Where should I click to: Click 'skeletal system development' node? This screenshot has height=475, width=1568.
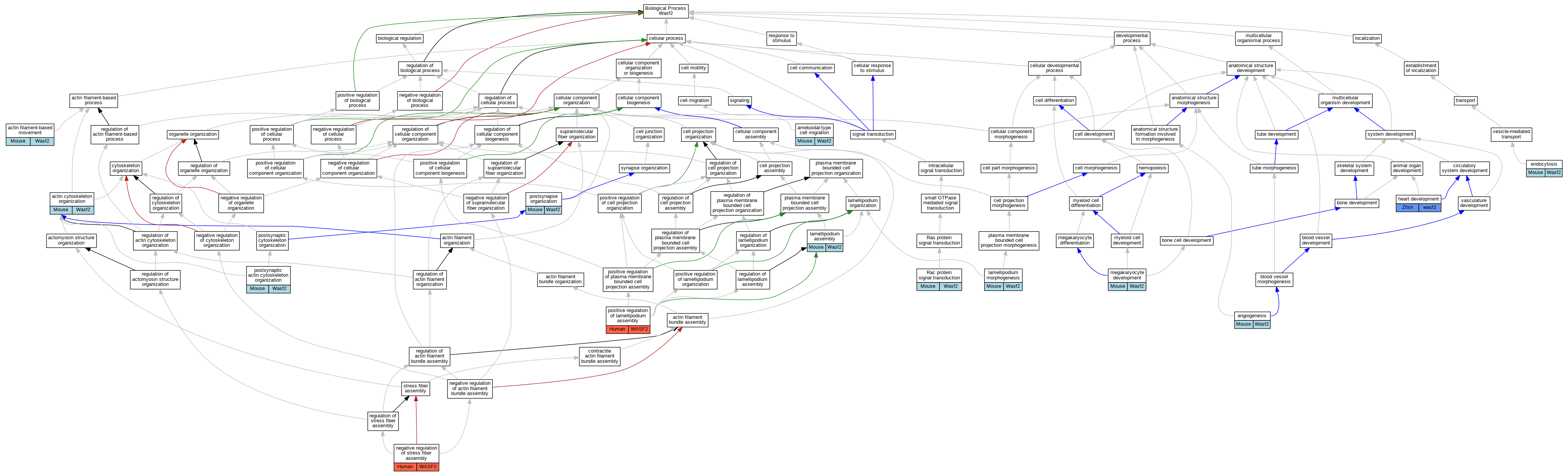1354,168
